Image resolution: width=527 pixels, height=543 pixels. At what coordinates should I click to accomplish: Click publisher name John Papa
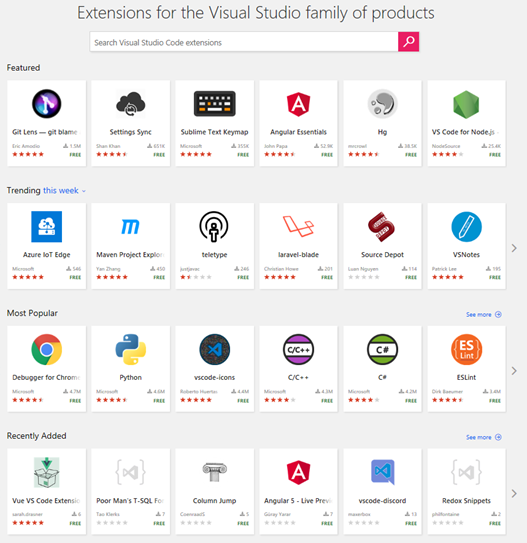[x=276, y=146]
